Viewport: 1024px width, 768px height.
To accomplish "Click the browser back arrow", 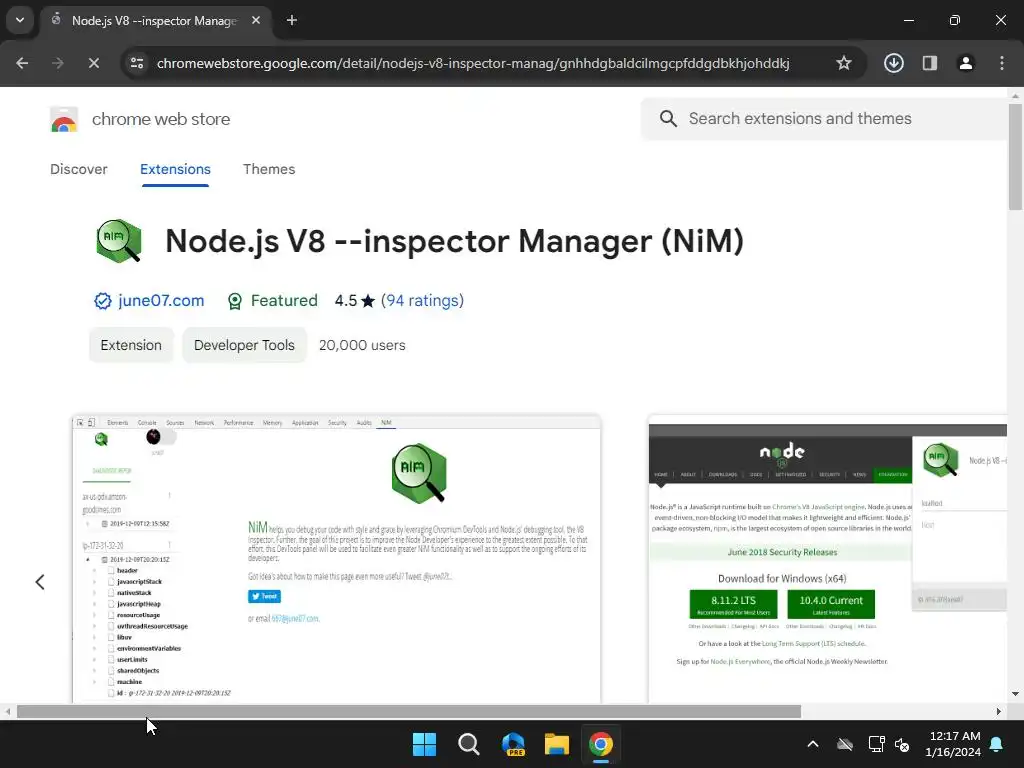I will 22,63.
